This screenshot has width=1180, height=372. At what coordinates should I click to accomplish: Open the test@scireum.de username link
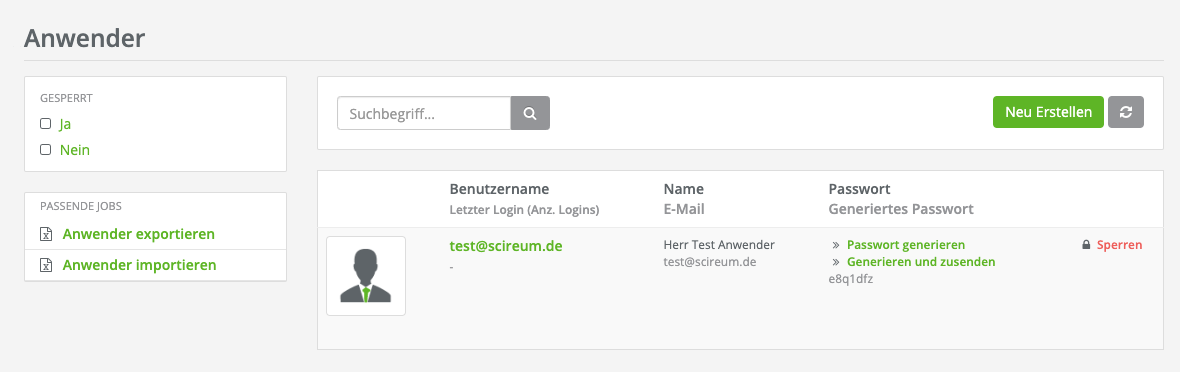click(x=506, y=246)
